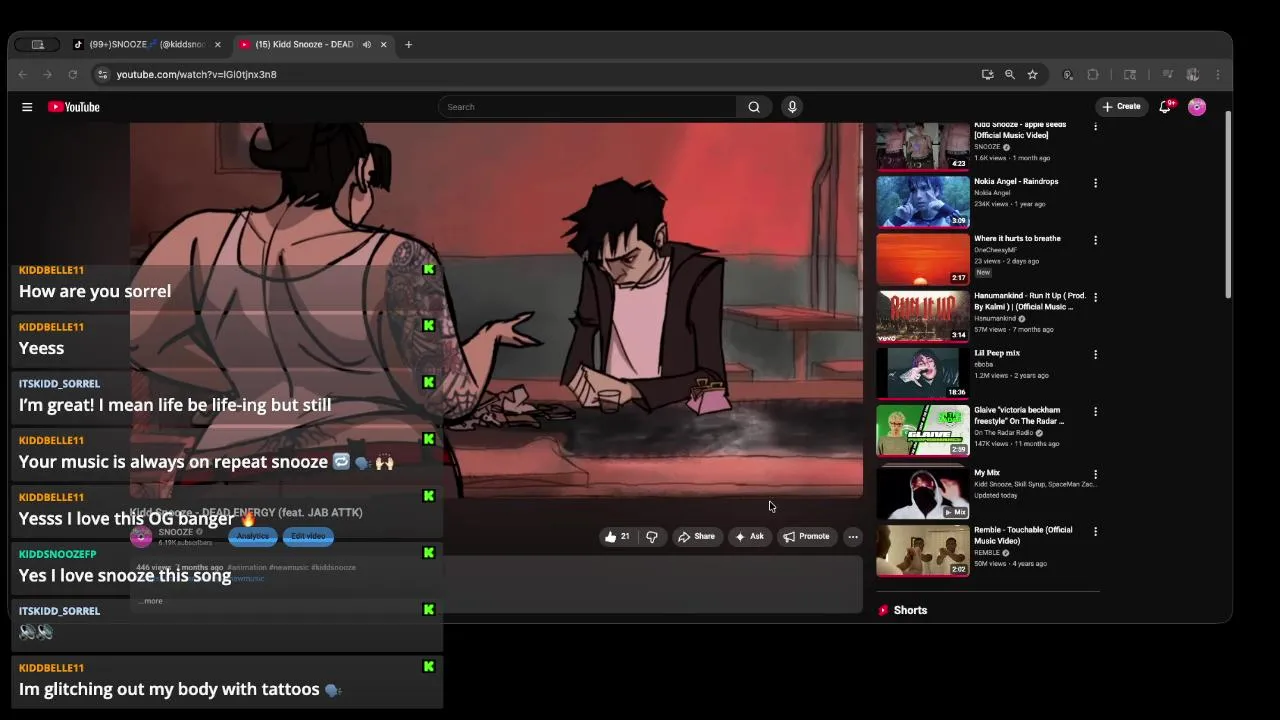
Task: Open options for Lil Peep mix
Action: pyautogui.click(x=1095, y=355)
